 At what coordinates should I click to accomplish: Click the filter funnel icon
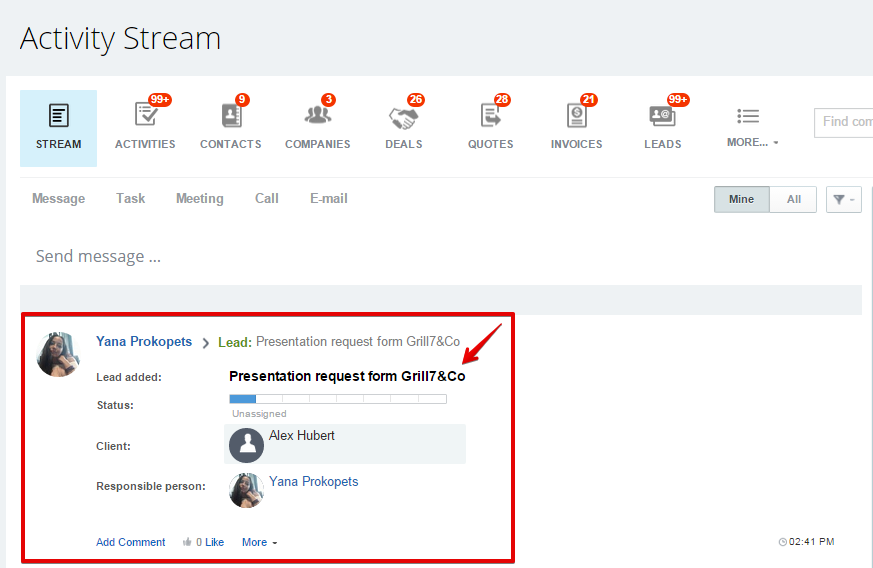click(839, 199)
